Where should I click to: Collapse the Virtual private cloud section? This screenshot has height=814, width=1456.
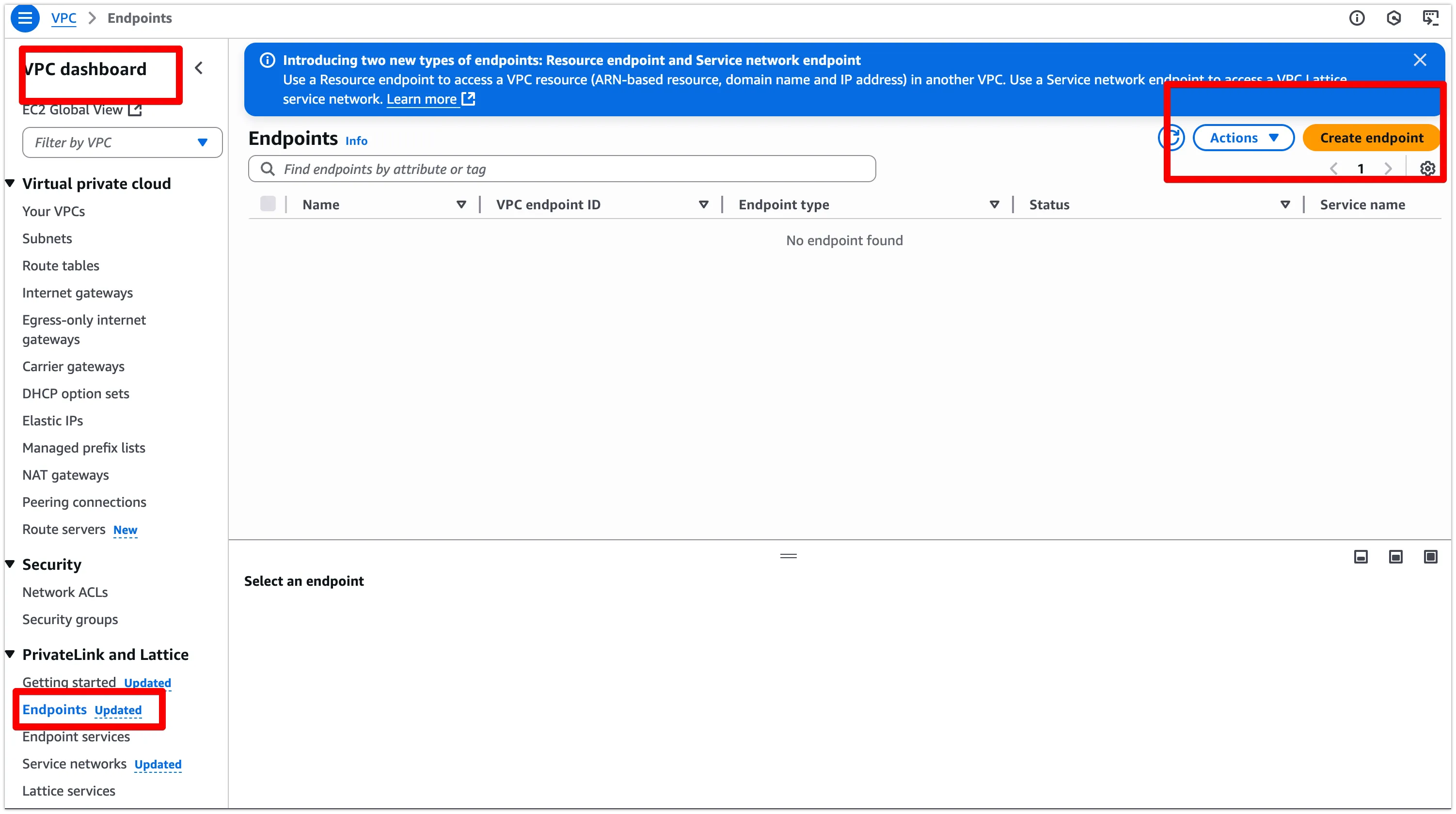[10, 184]
